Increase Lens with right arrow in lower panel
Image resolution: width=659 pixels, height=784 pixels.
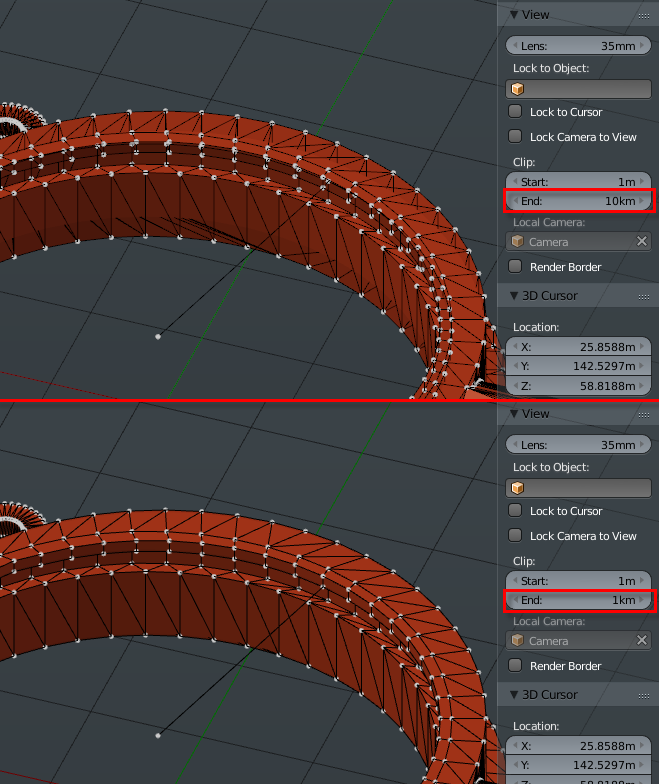click(x=642, y=444)
